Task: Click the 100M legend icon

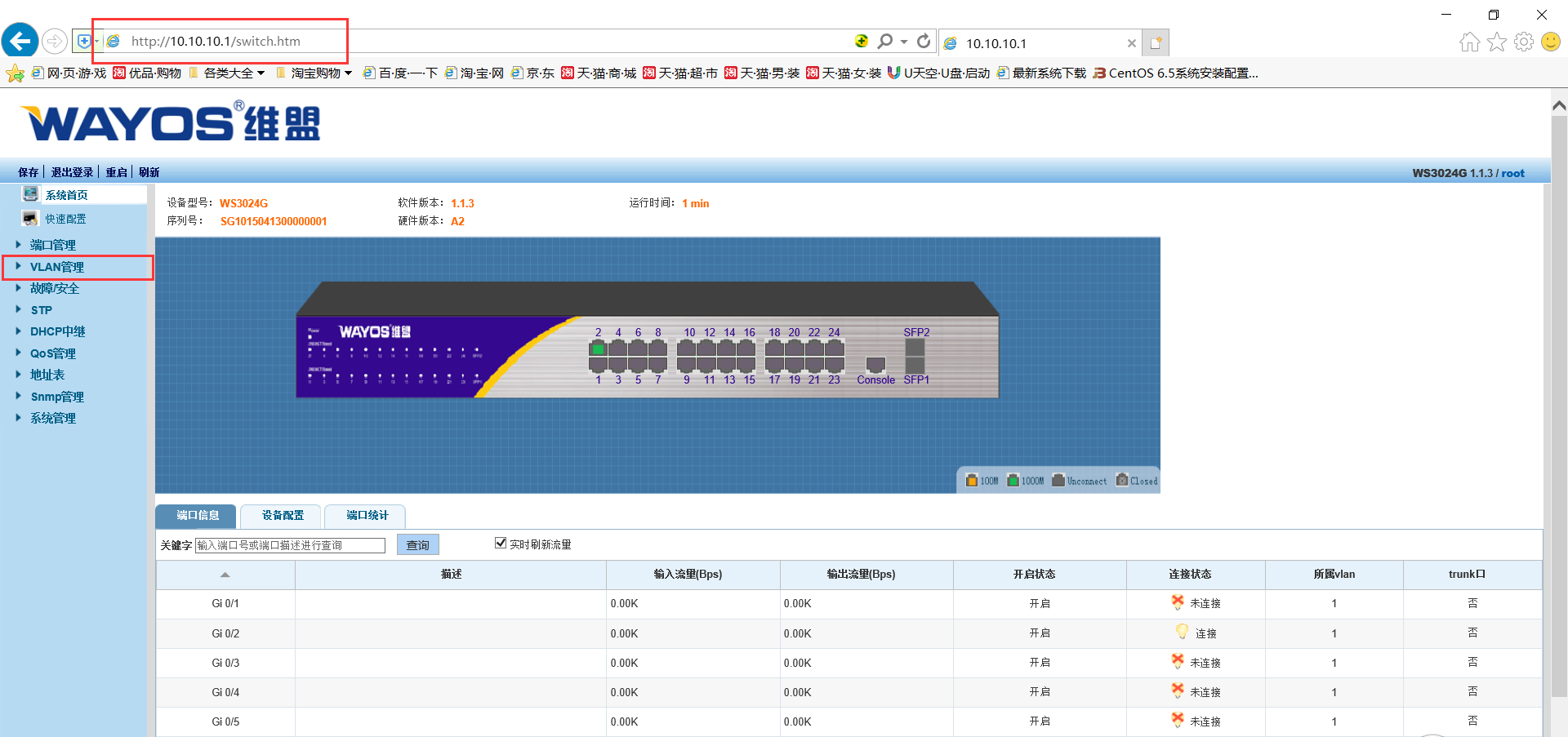Action: 971,480
